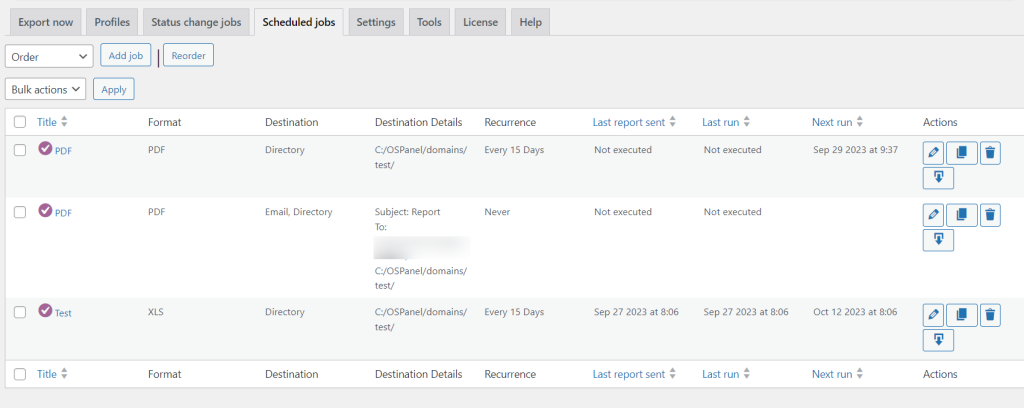This screenshot has width=1024, height=408.
Task: Select all jobs using the header checkbox
Action: coord(20,122)
